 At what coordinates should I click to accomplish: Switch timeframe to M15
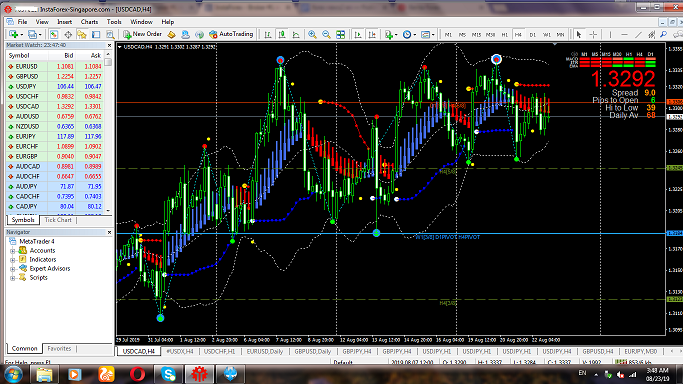point(476,34)
